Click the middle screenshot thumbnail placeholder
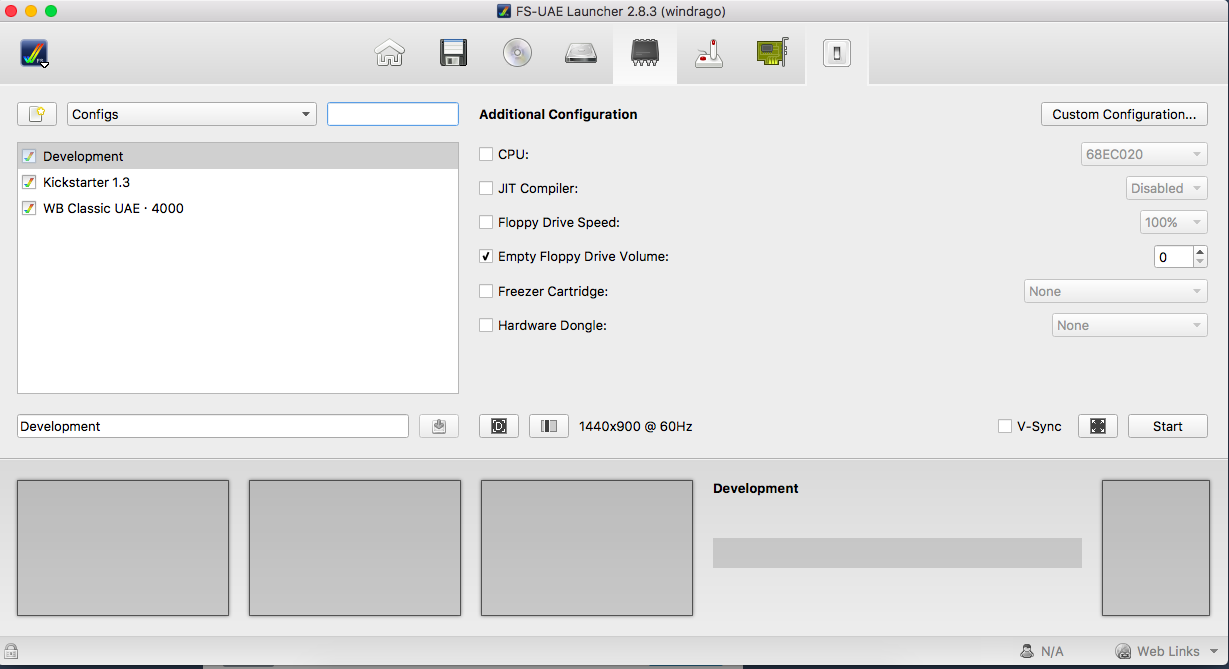1229x669 pixels. click(x=355, y=548)
